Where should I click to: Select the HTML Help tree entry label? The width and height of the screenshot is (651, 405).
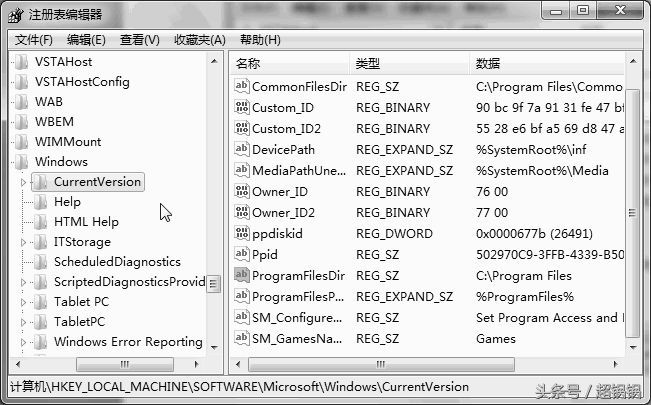pos(86,222)
